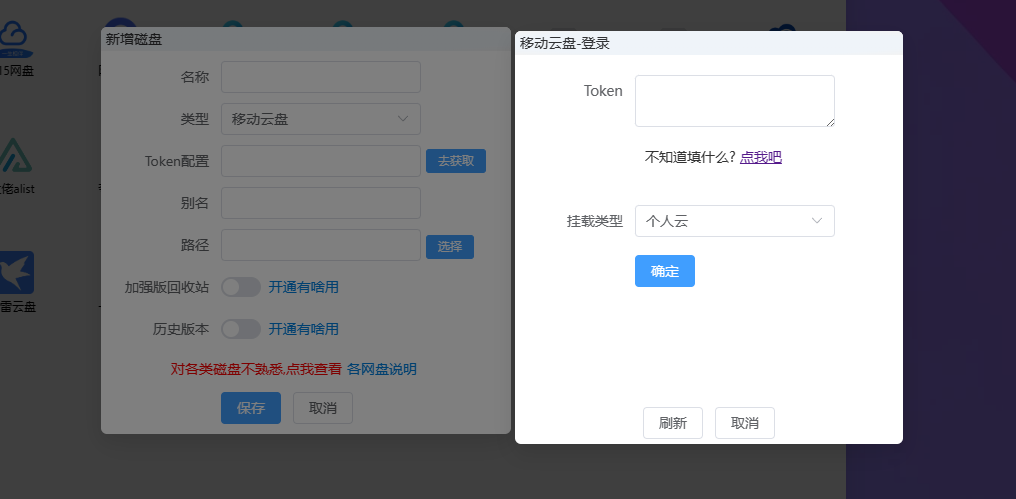The width and height of the screenshot is (1016, 499).
Task: Click the 选择 path button
Action: click(450, 247)
